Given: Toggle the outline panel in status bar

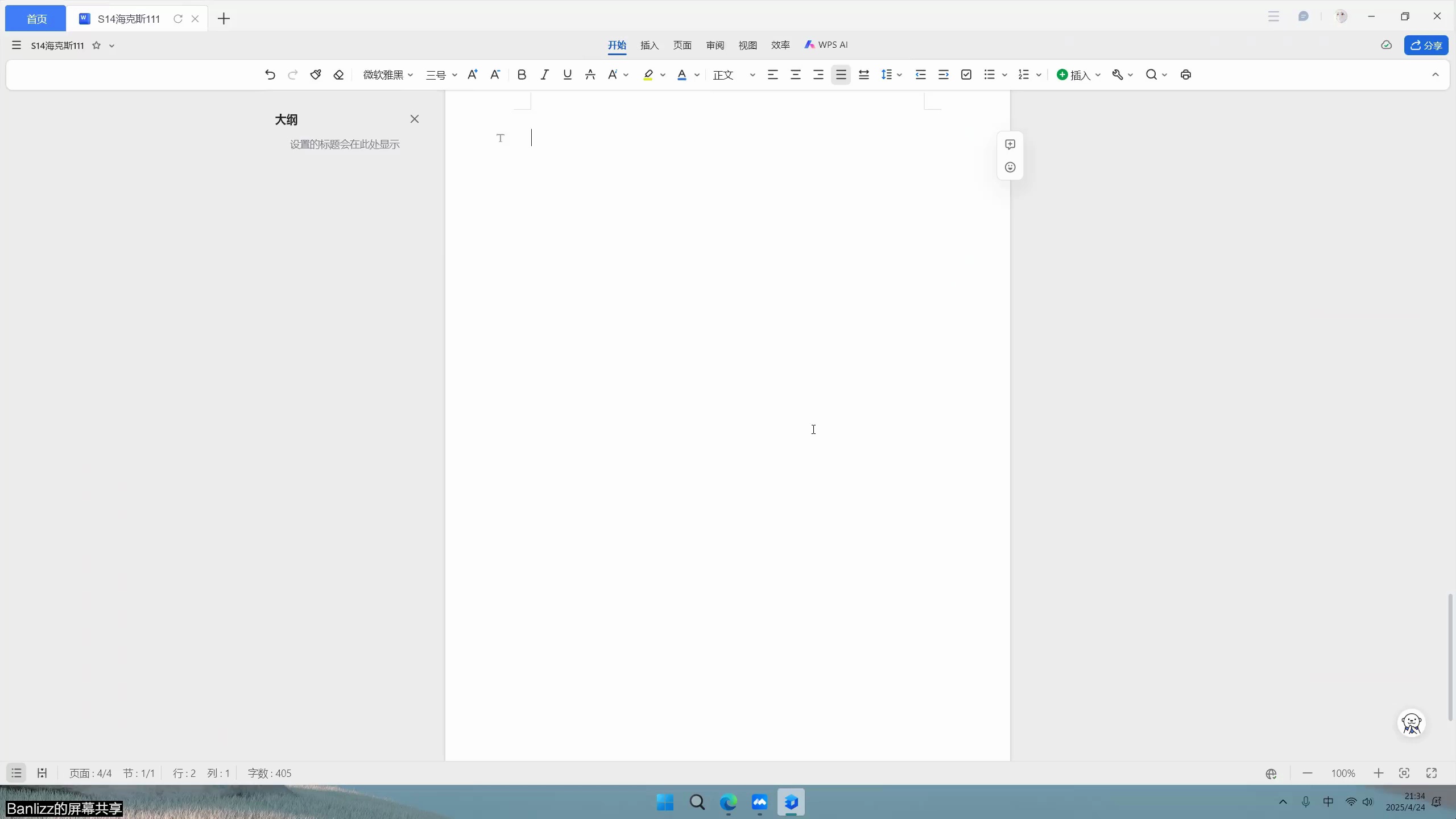Looking at the screenshot, I should click(x=16, y=773).
